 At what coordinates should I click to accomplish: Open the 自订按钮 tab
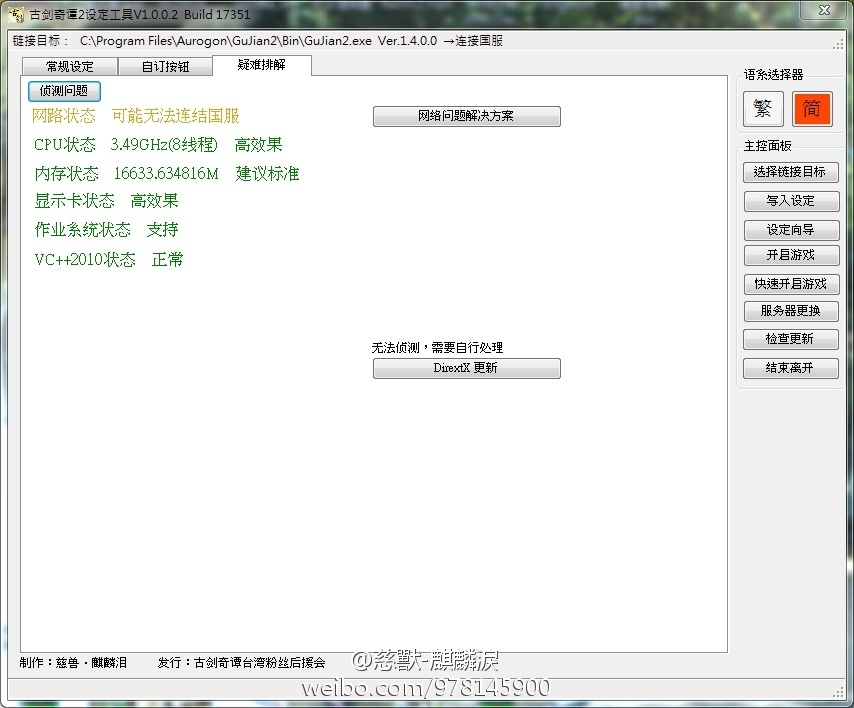[165, 67]
